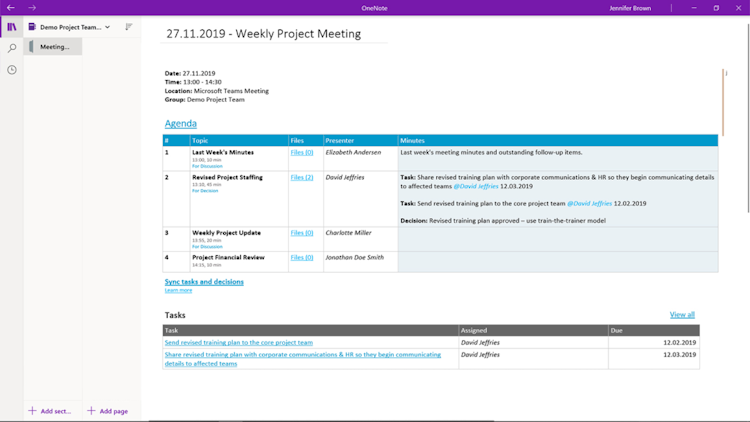Click the Time: 13:00 - 14:30 line
Viewport: 750px width, 422px height.
point(193,82)
